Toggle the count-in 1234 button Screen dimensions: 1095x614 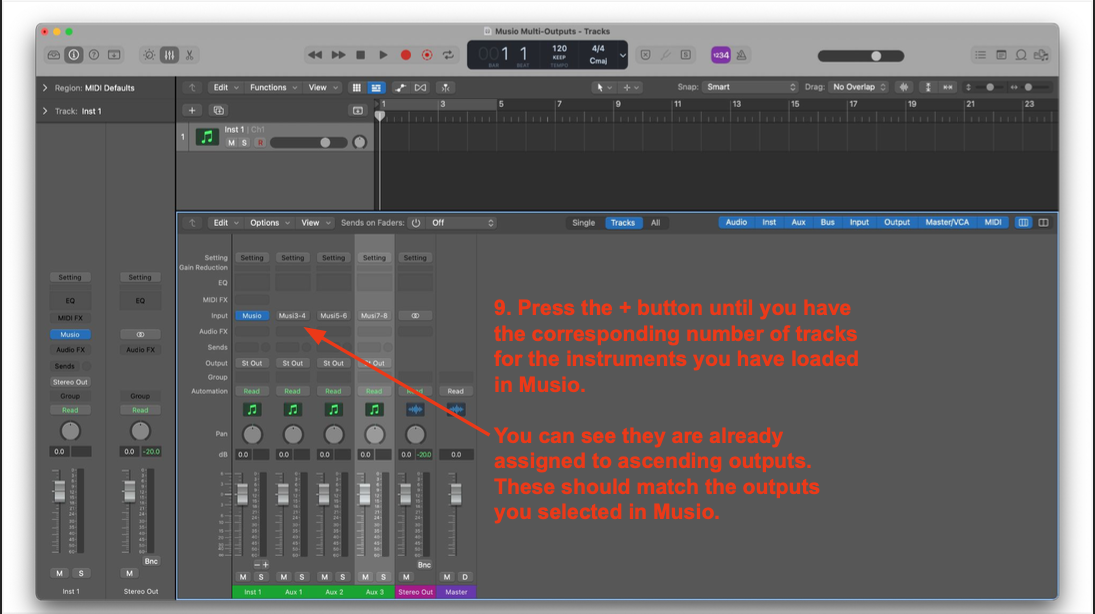point(721,55)
